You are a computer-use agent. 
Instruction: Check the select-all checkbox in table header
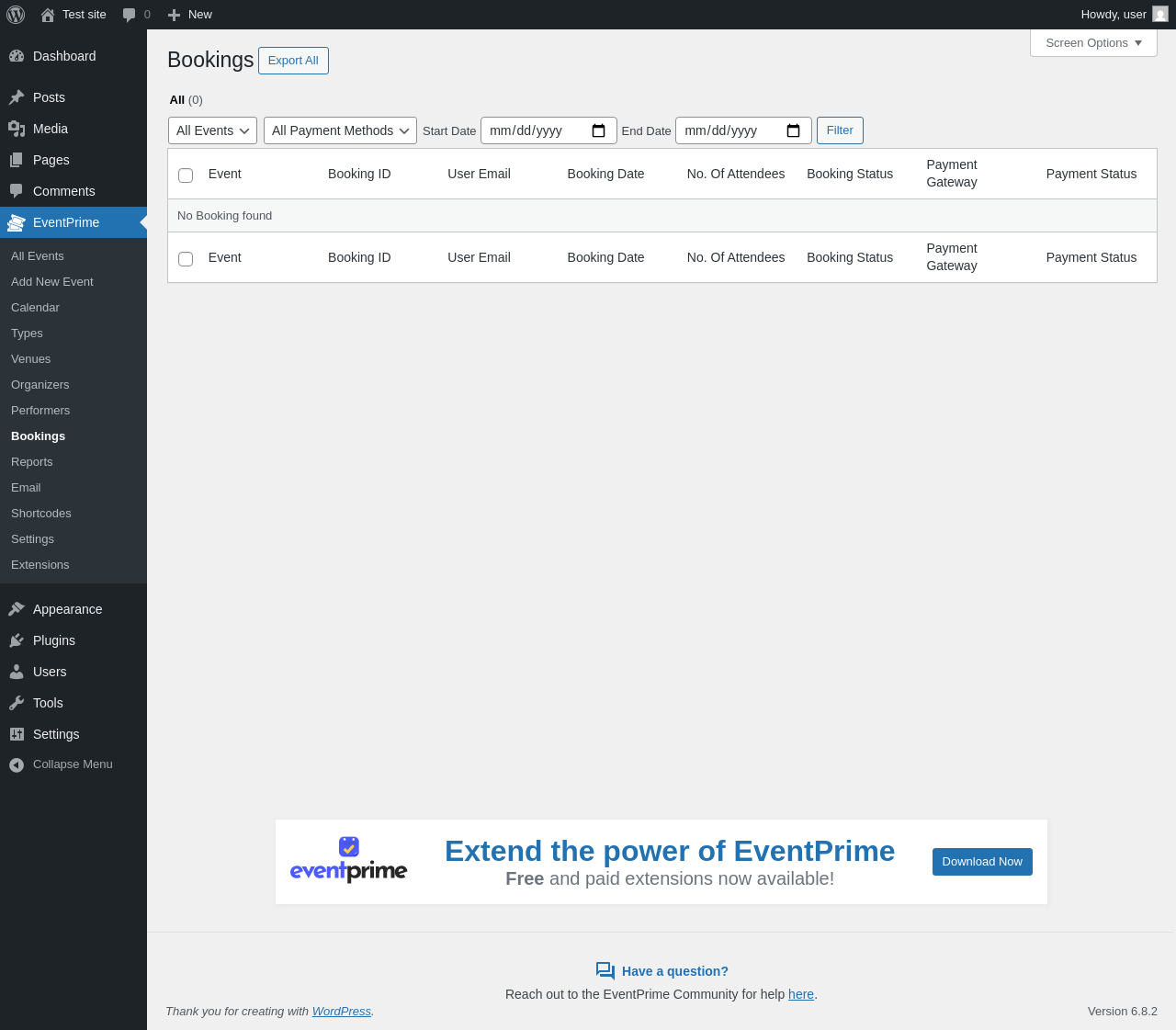coord(186,175)
